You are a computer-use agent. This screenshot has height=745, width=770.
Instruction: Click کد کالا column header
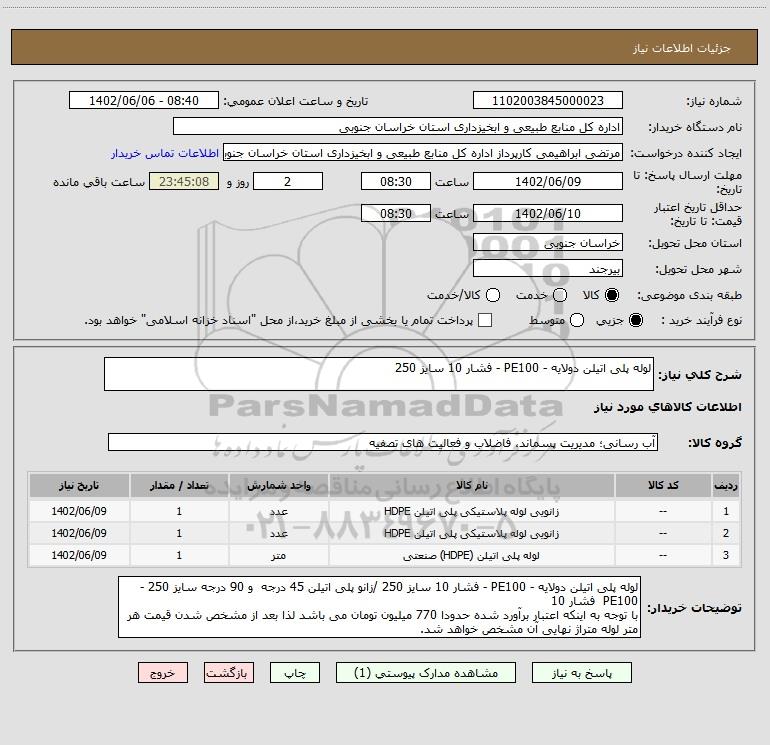click(662, 486)
